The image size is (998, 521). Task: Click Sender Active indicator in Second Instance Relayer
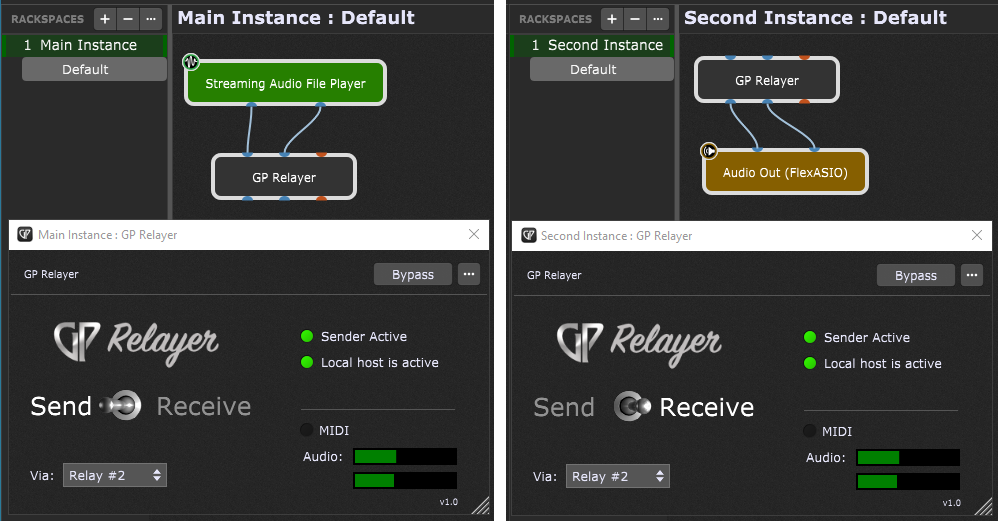tap(810, 337)
